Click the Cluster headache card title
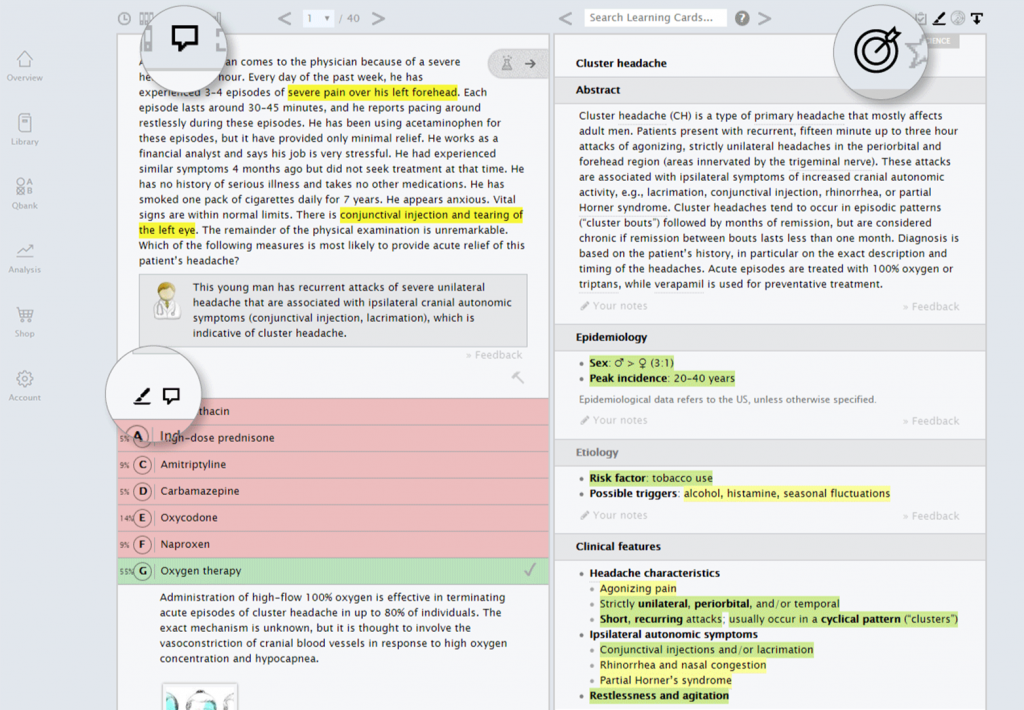The height and width of the screenshot is (710, 1024). tap(621, 63)
